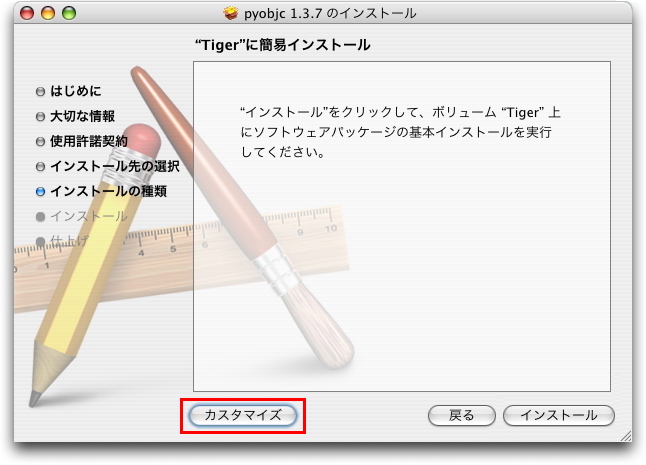
Task: Click the package icon in the title bar
Action: pos(231,14)
